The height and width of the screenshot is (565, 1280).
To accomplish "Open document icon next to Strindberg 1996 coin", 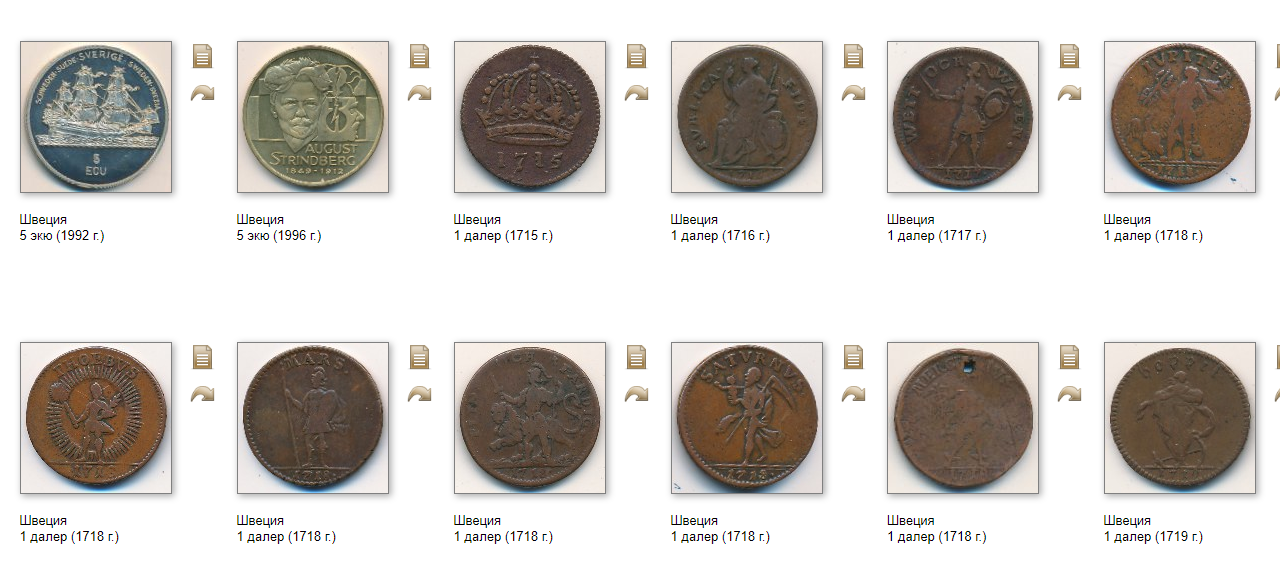I will pyautogui.click(x=420, y=56).
